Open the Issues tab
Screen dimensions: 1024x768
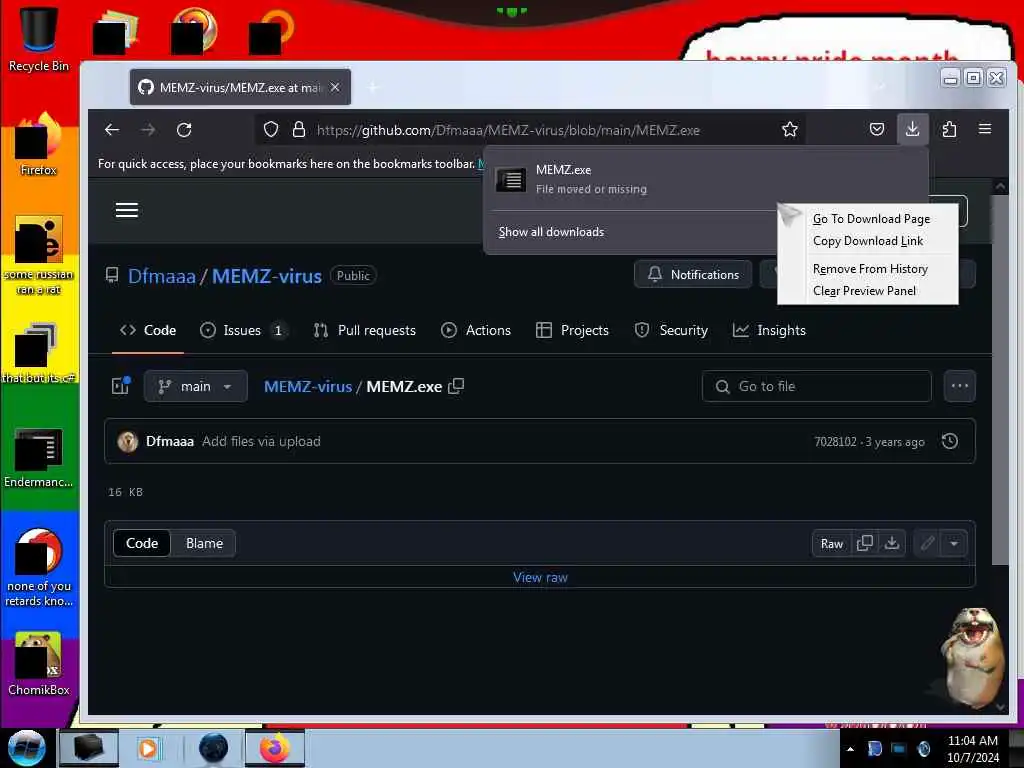pyautogui.click(x=243, y=330)
